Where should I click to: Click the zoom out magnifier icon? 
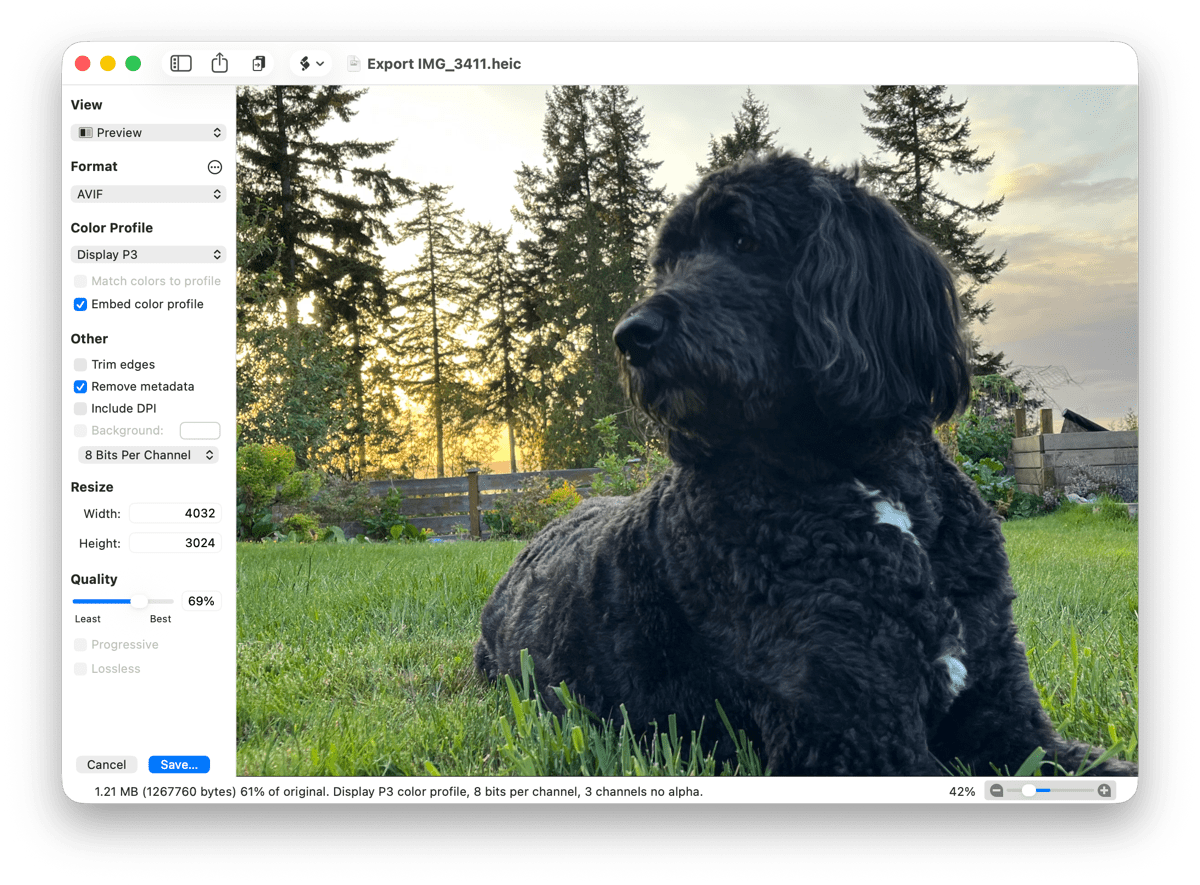click(996, 791)
